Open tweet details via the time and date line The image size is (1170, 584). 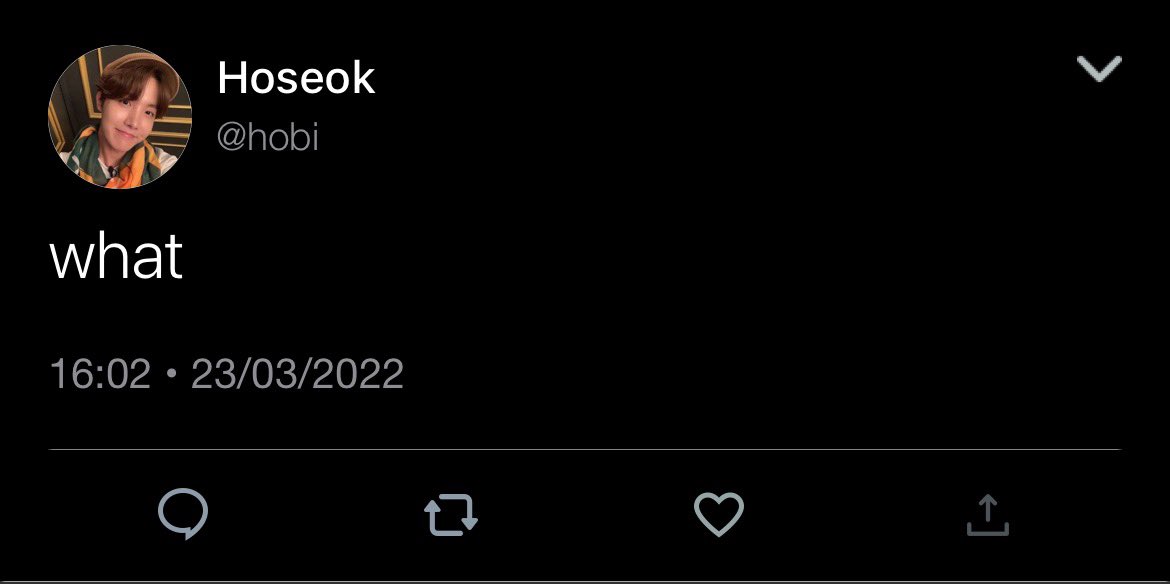(227, 374)
